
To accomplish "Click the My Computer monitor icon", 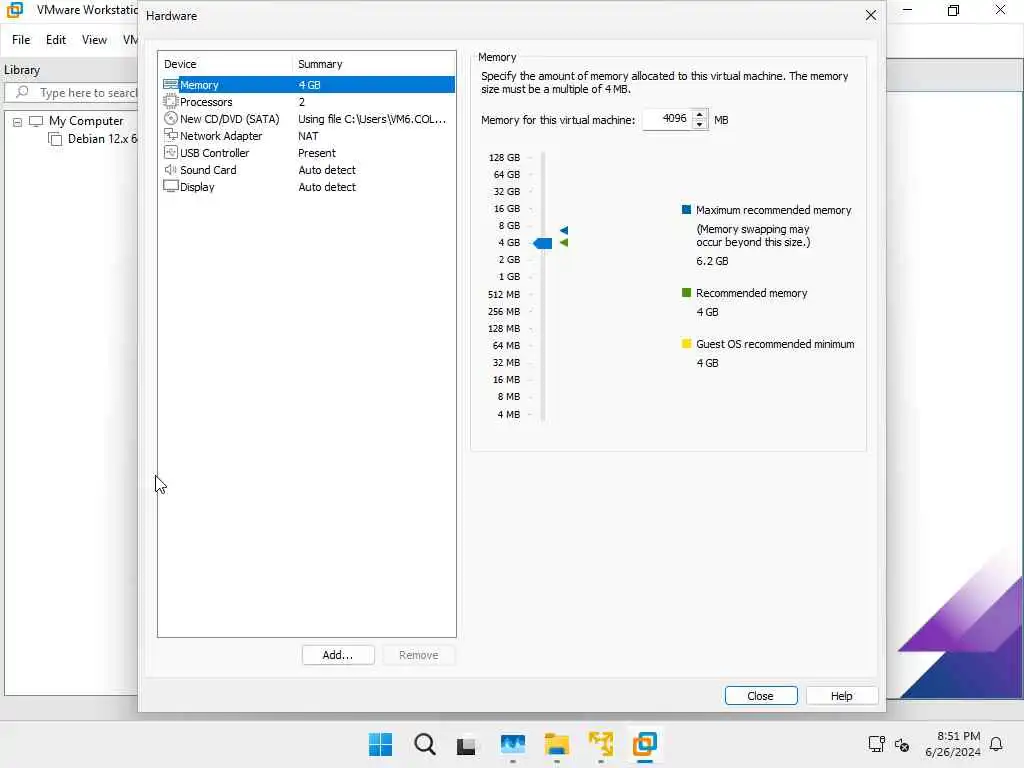I will coord(36,121).
